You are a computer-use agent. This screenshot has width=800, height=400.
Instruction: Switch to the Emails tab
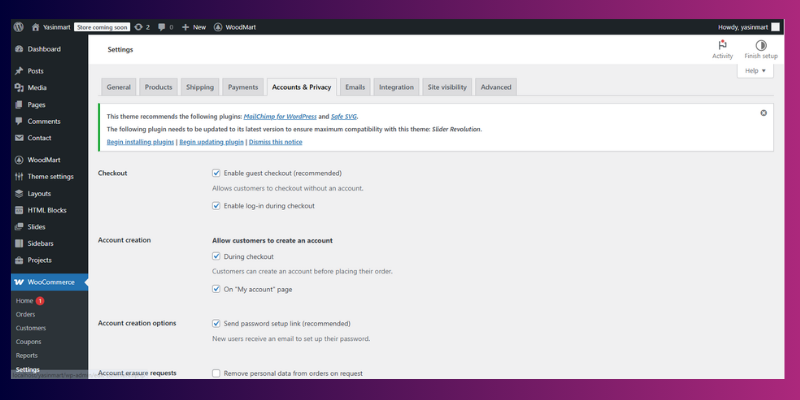355,87
